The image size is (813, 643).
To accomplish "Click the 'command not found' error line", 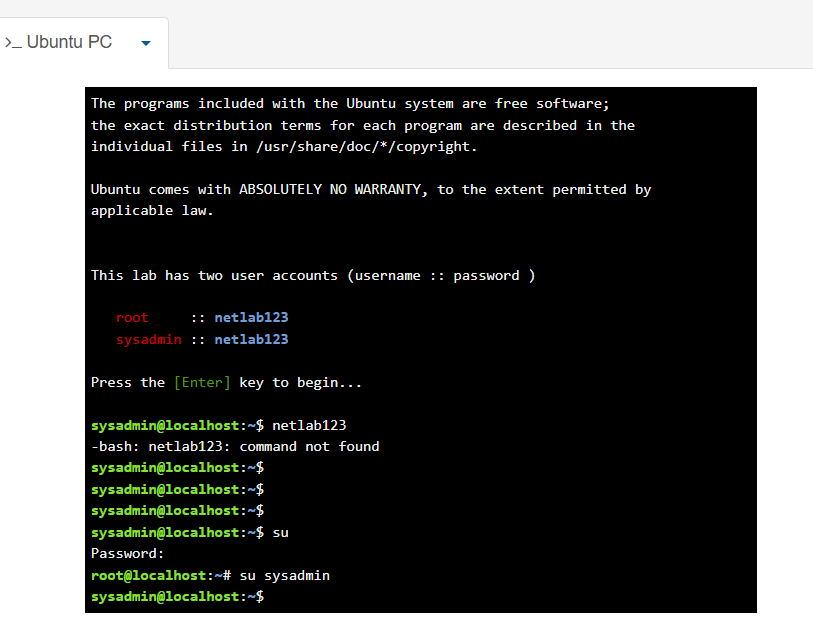I will [x=235, y=447].
